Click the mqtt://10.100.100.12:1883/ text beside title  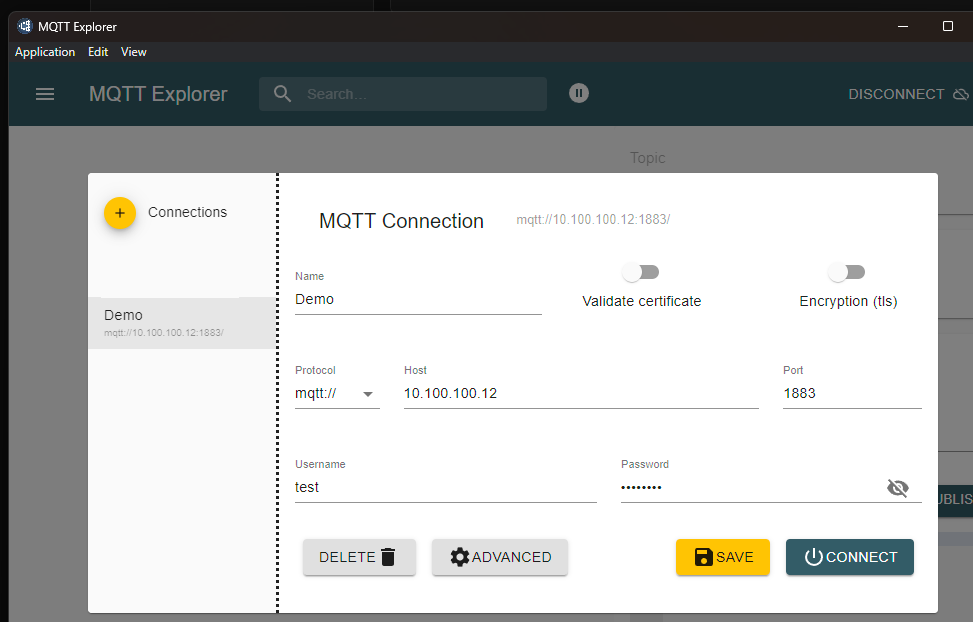click(x=593, y=219)
